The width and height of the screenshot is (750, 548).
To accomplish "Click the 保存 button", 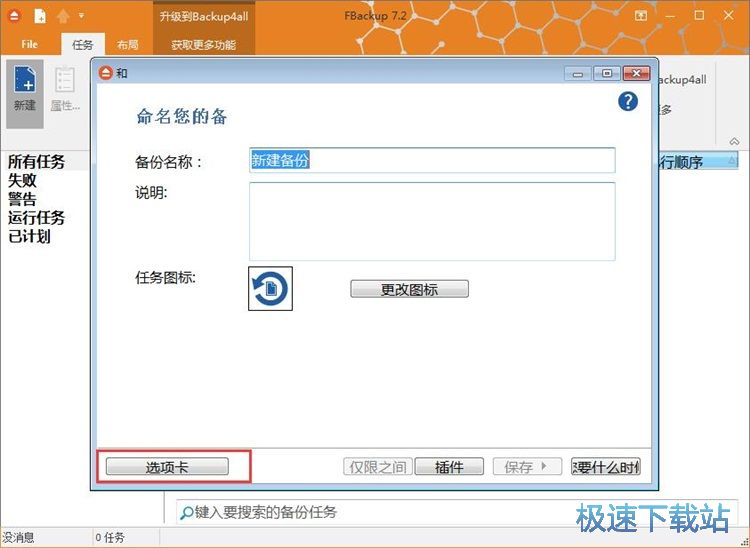I will point(527,467).
